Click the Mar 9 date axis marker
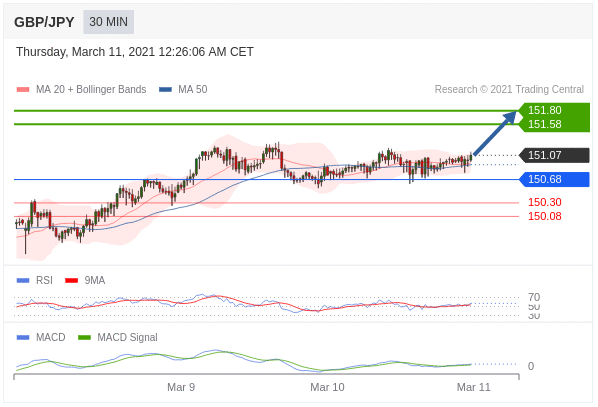The height and width of the screenshot is (407, 598). 181,387
